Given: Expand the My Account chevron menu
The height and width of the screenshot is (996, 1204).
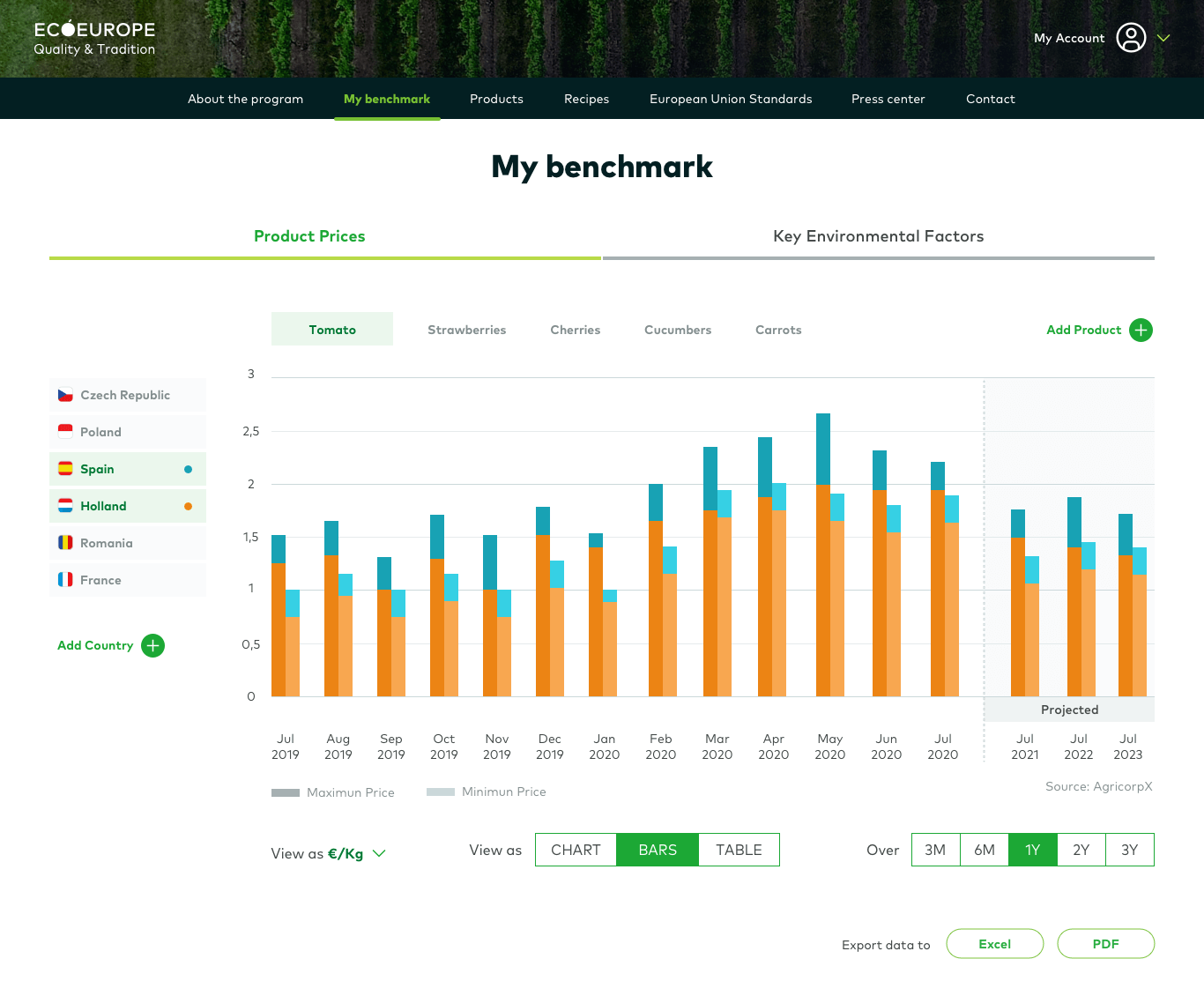Looking at the screenshot, I should [1163, 38].
